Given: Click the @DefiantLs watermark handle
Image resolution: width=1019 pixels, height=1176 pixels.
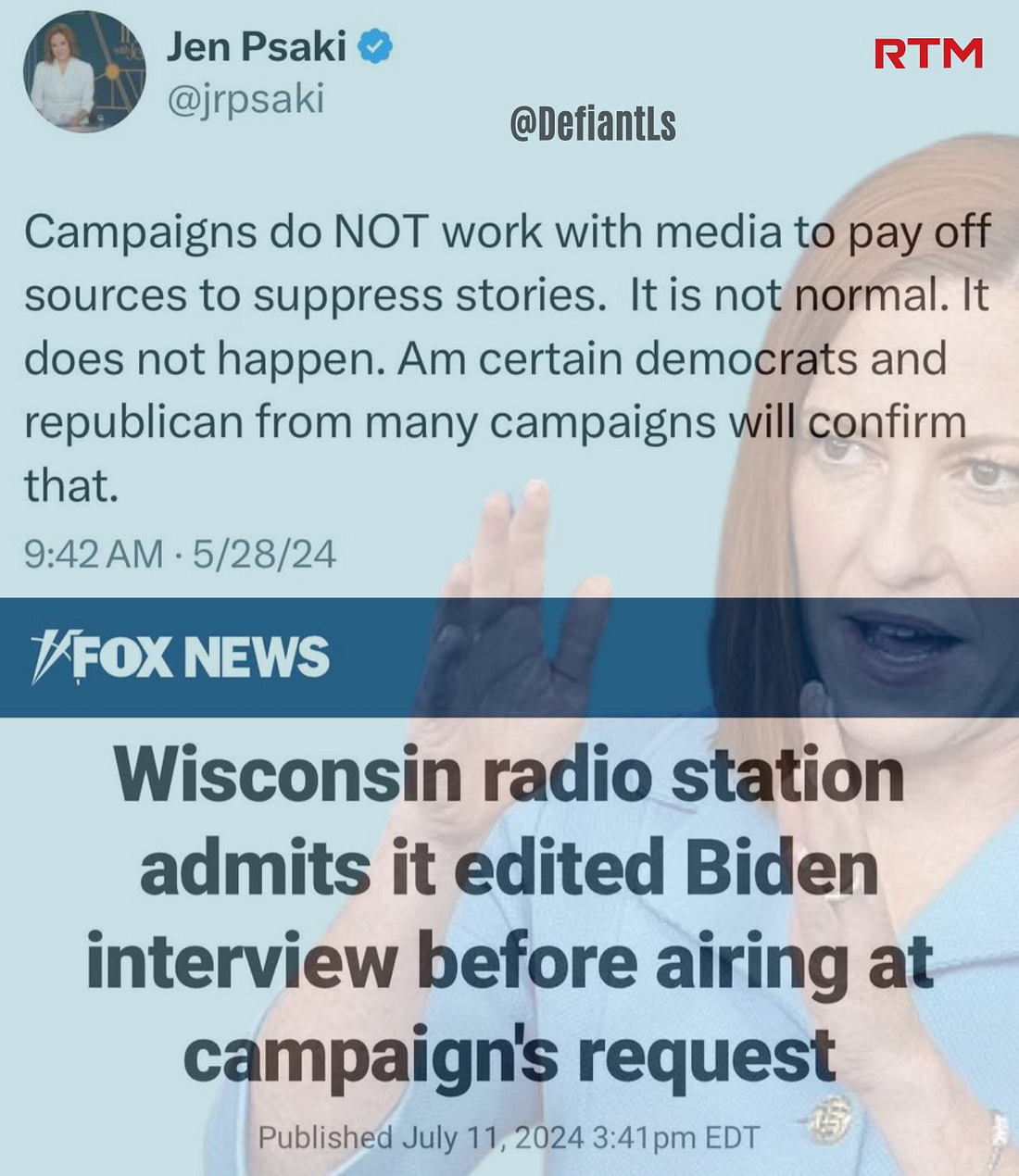Looking at the screenshot, I should [x=593, y=124].
